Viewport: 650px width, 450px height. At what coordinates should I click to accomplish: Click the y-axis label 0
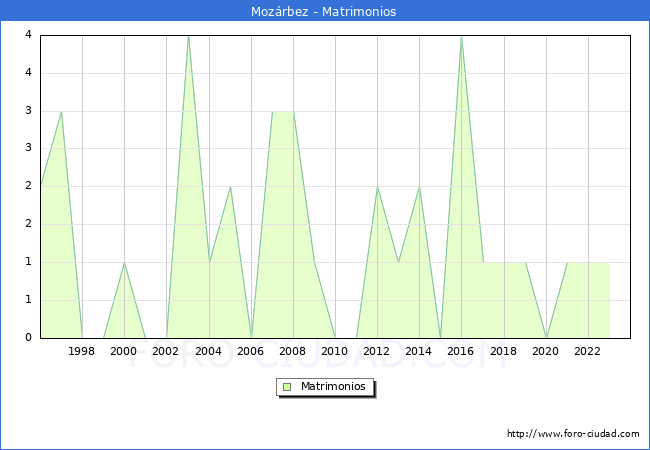tap(28, 337)
